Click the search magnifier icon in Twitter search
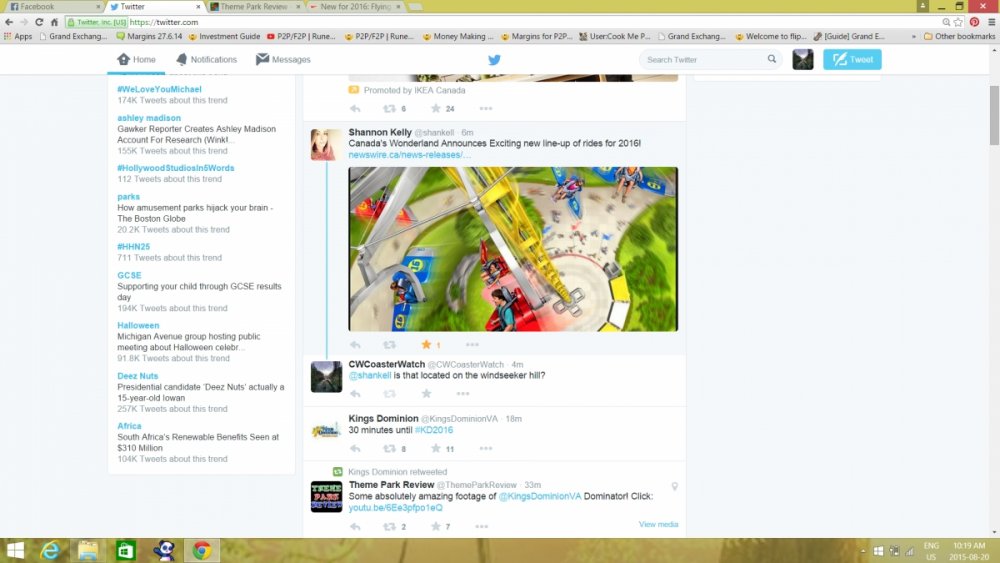Image resolution: width=1000 pixels, height=563 pixels. 772,59
